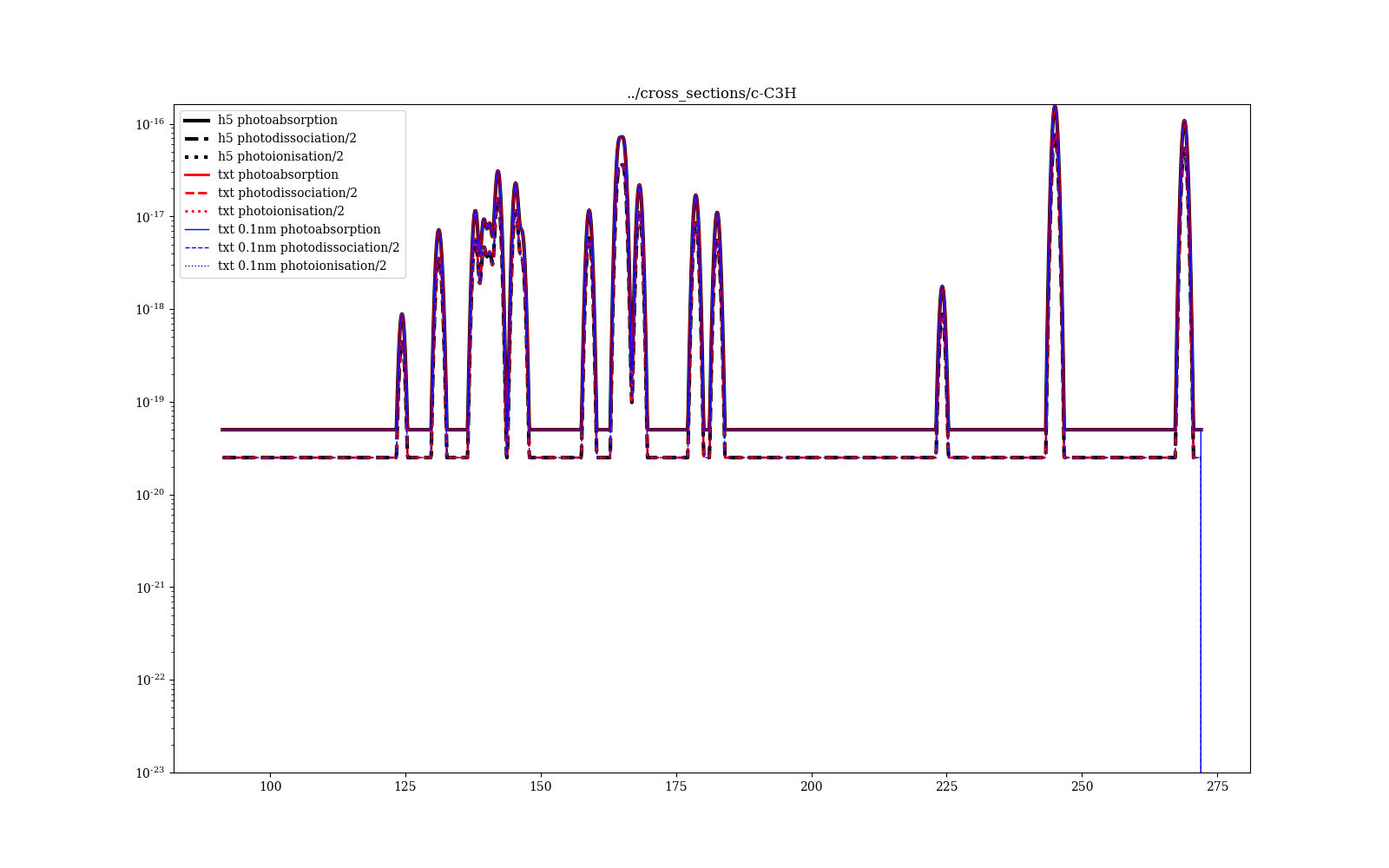Click x-axis tick label 100
Image resolution: width=1389 pixels, height=868 pixels.
coord(271,786)
